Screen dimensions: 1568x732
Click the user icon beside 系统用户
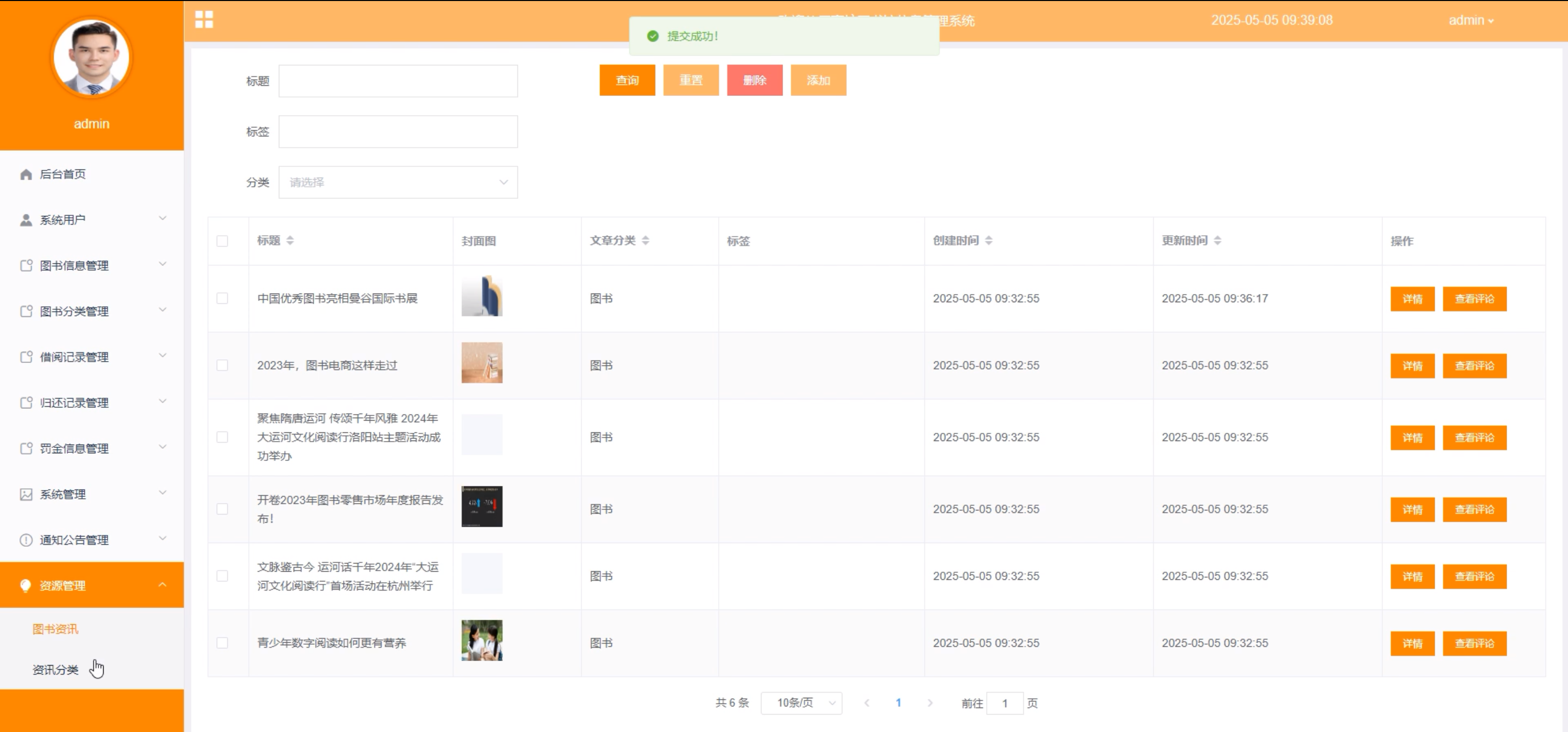[x=26, y=221]
